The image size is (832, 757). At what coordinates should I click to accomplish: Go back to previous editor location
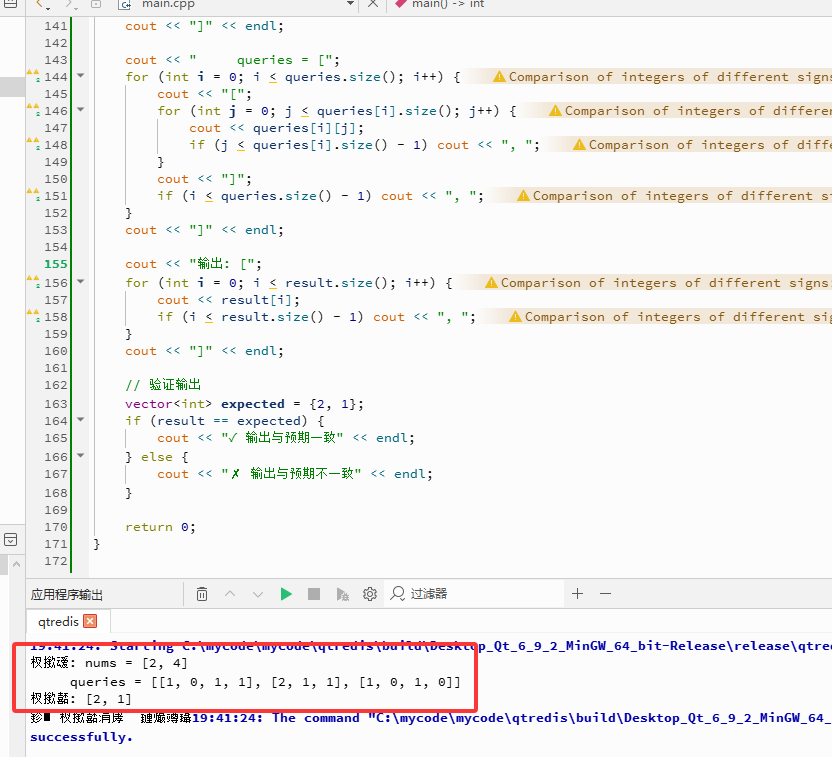pyautogui.click(x=39, y=4)
